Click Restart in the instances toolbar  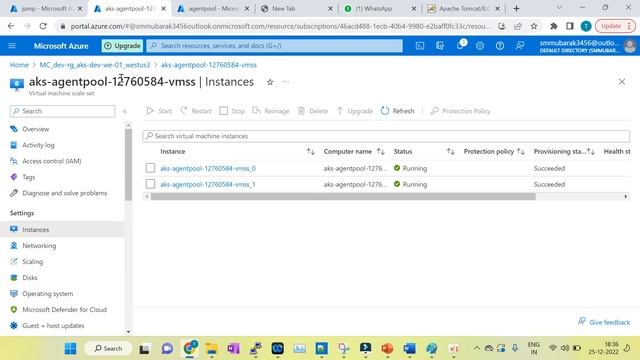click(x=196, y=111)
